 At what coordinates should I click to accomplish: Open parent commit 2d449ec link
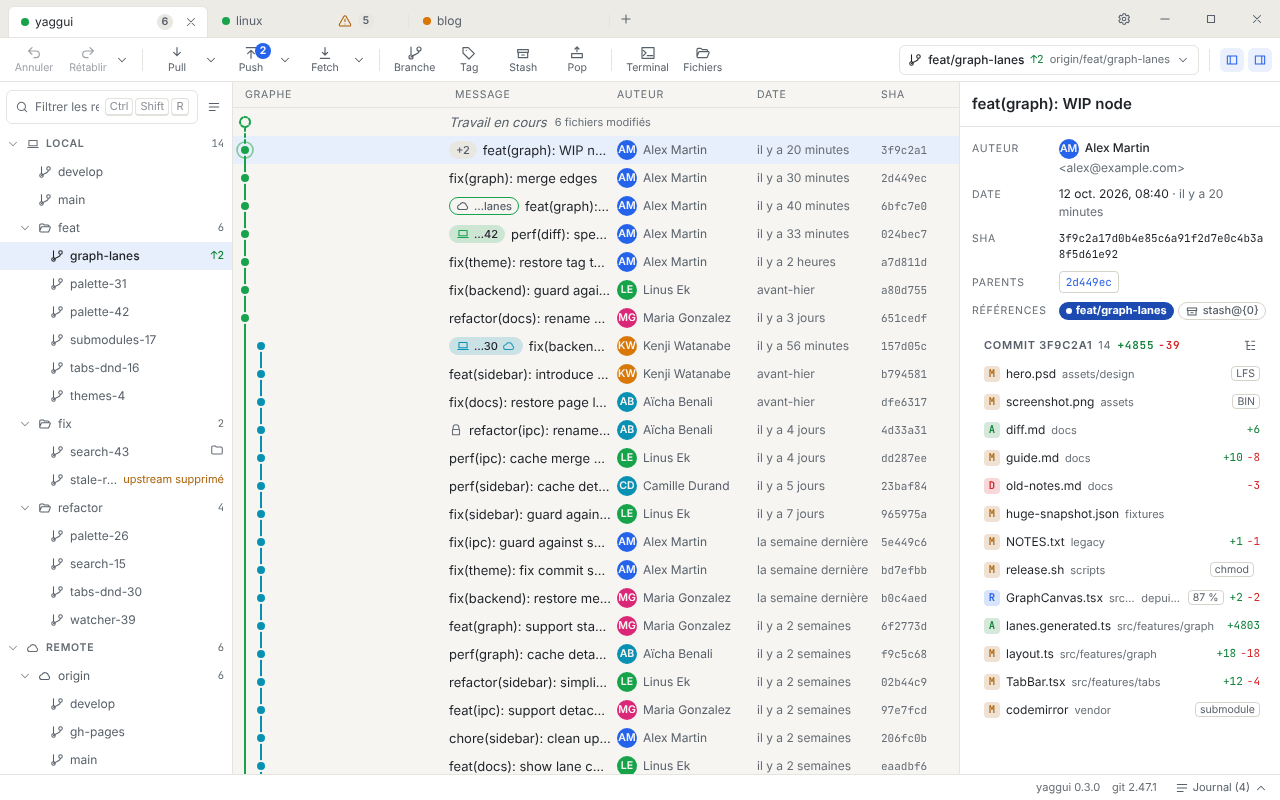[x=1088, y=282]
